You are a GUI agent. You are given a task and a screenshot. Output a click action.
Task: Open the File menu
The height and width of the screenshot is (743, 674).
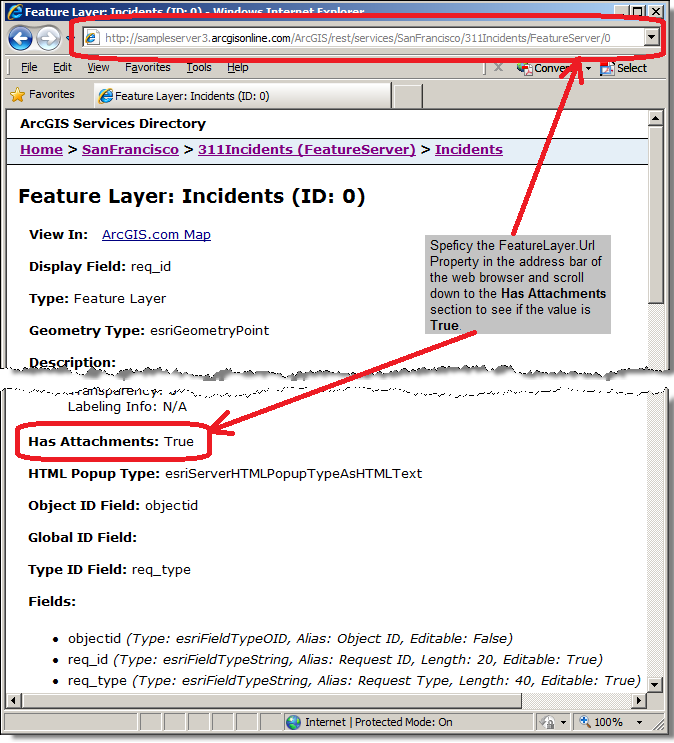click(29, 68)
